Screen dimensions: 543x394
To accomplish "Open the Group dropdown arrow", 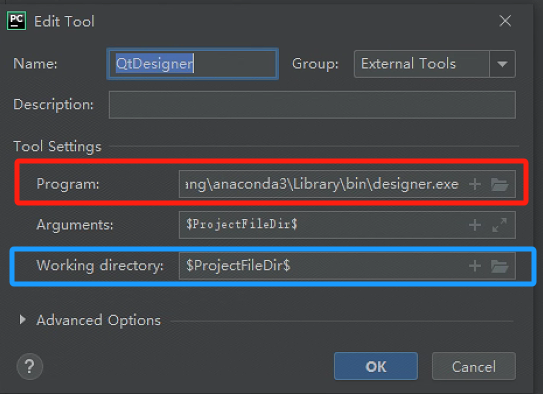I will coord(502,64).
